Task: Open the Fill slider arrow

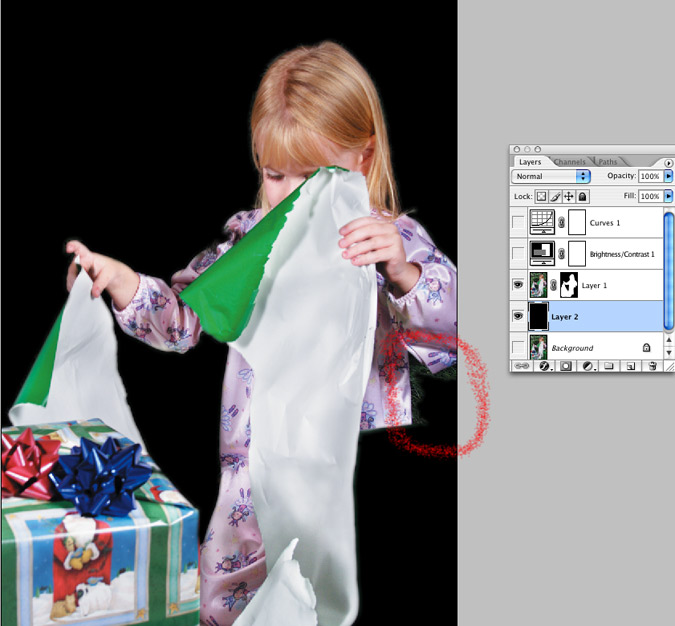Action: click(669, 196)
